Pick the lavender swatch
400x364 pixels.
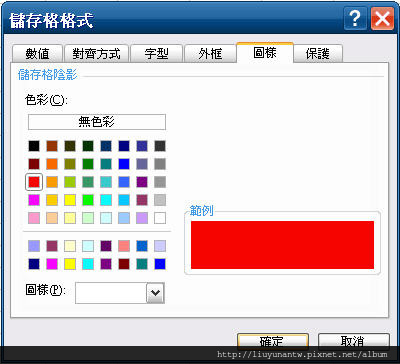(x=142, y=218)
